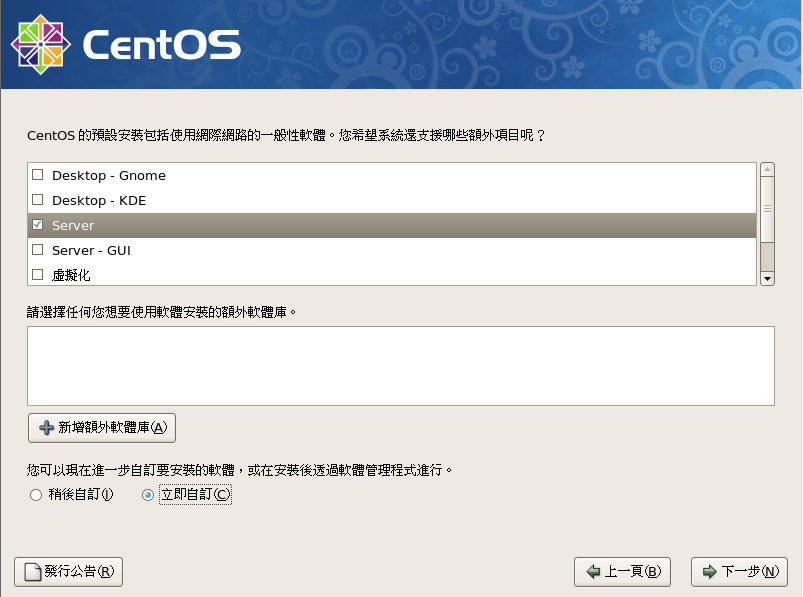Proceed with 下一步 button
This screenshot has width=803, height=597.
tap(739, 571)
